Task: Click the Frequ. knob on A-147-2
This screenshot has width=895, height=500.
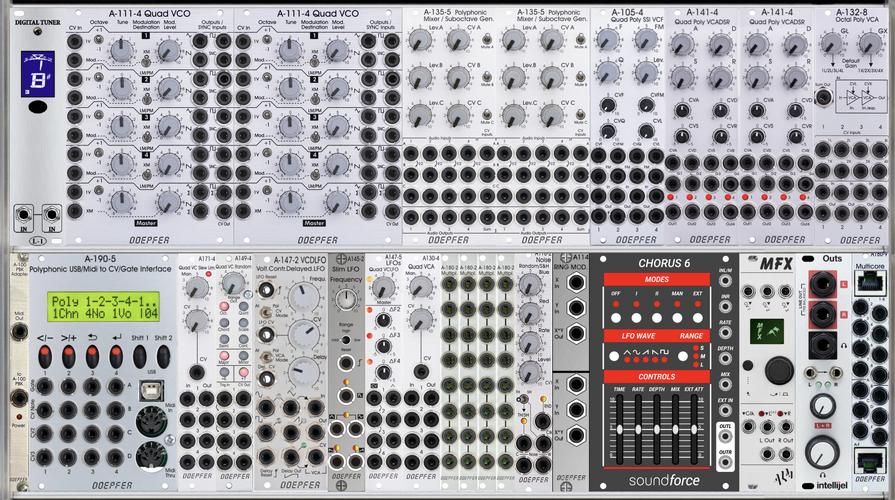Action: tap(304, 297)
